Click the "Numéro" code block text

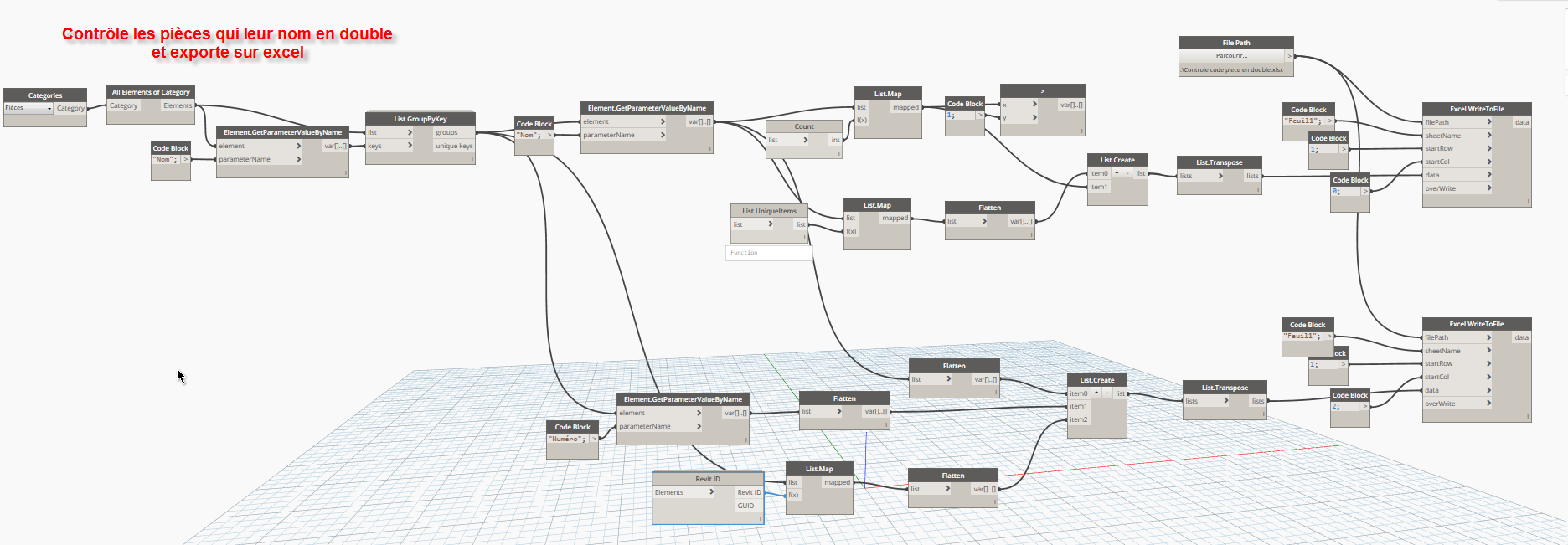[567, 439]
